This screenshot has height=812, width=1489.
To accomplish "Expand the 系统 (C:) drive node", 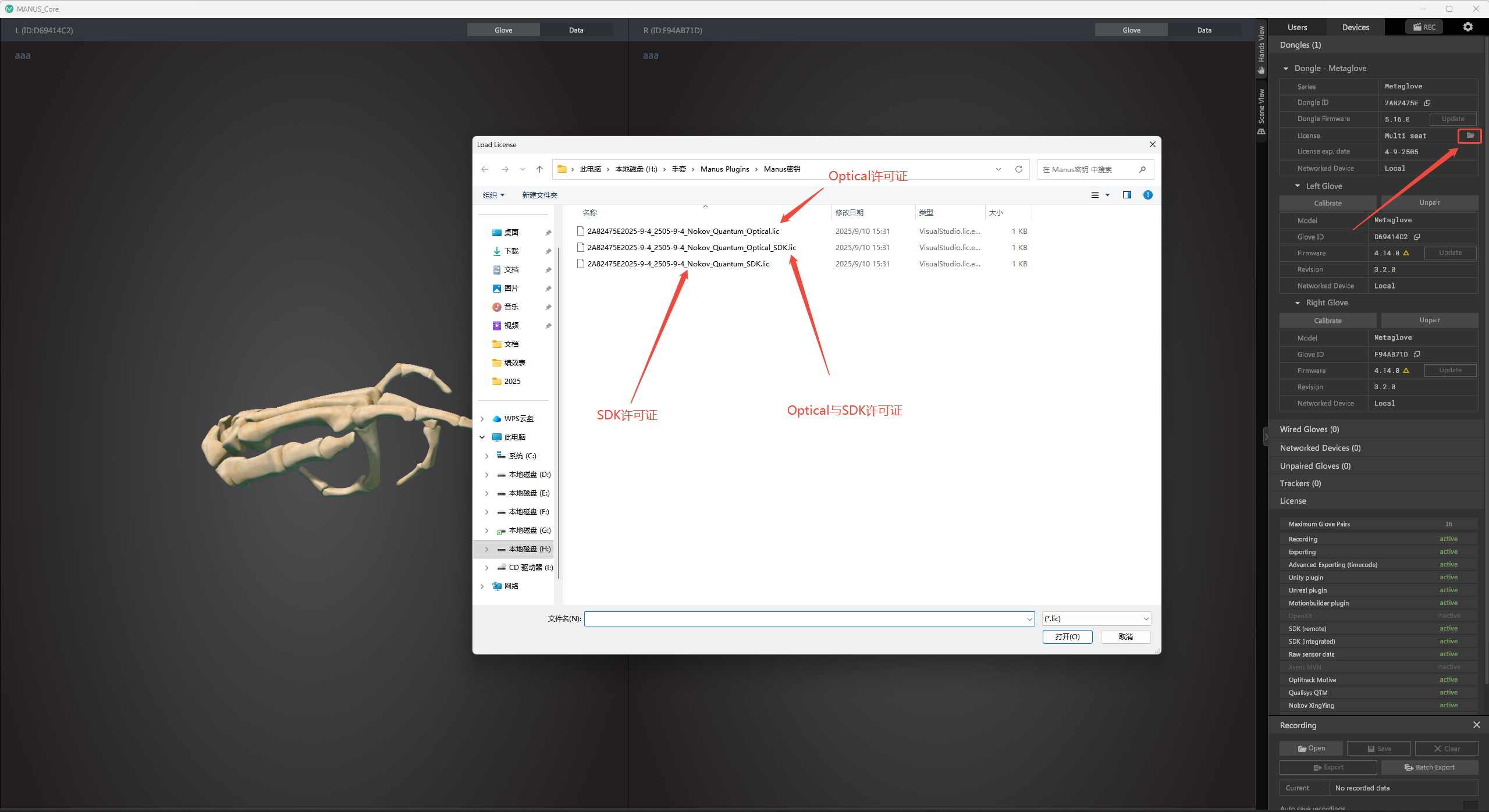I will point(487,456).
